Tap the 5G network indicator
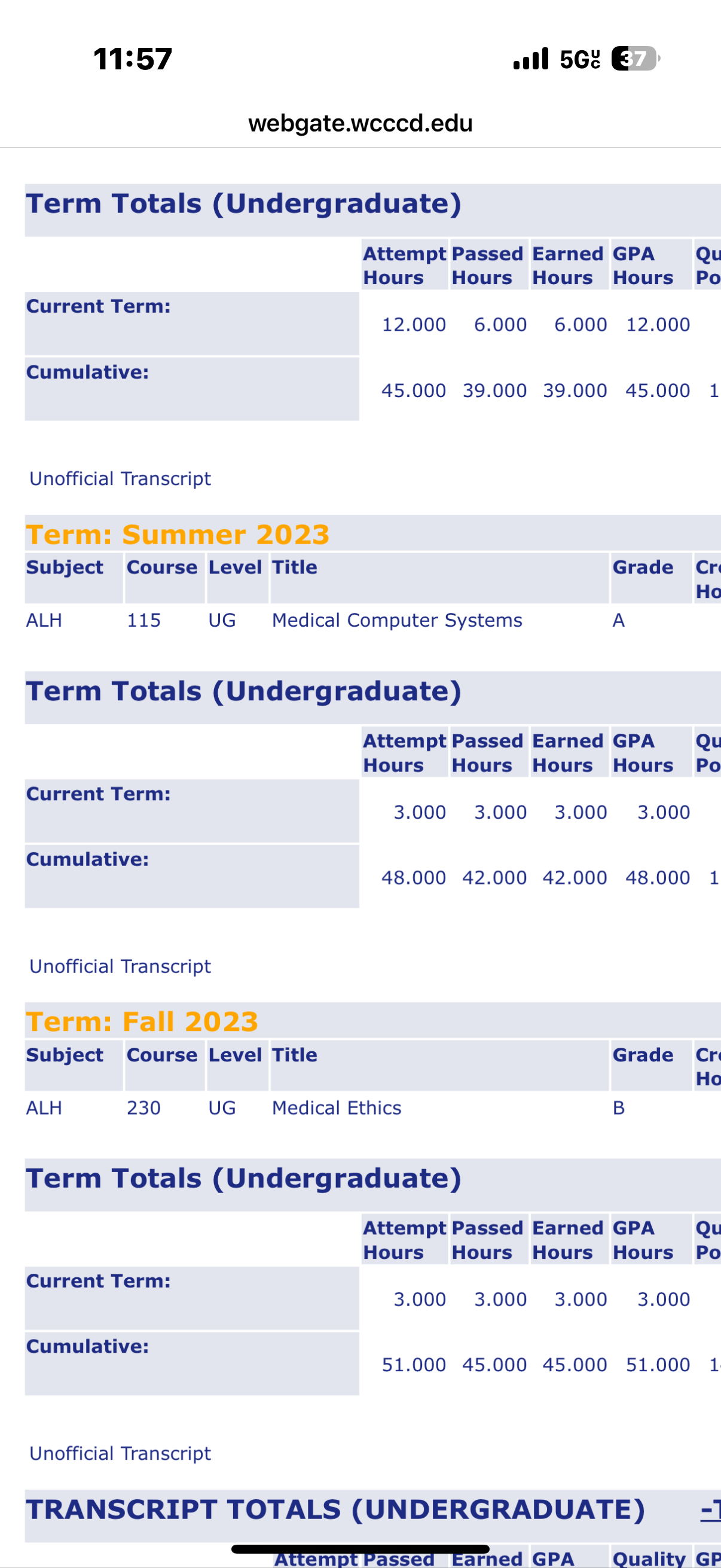721x1568 pixels. coord(579,59)
